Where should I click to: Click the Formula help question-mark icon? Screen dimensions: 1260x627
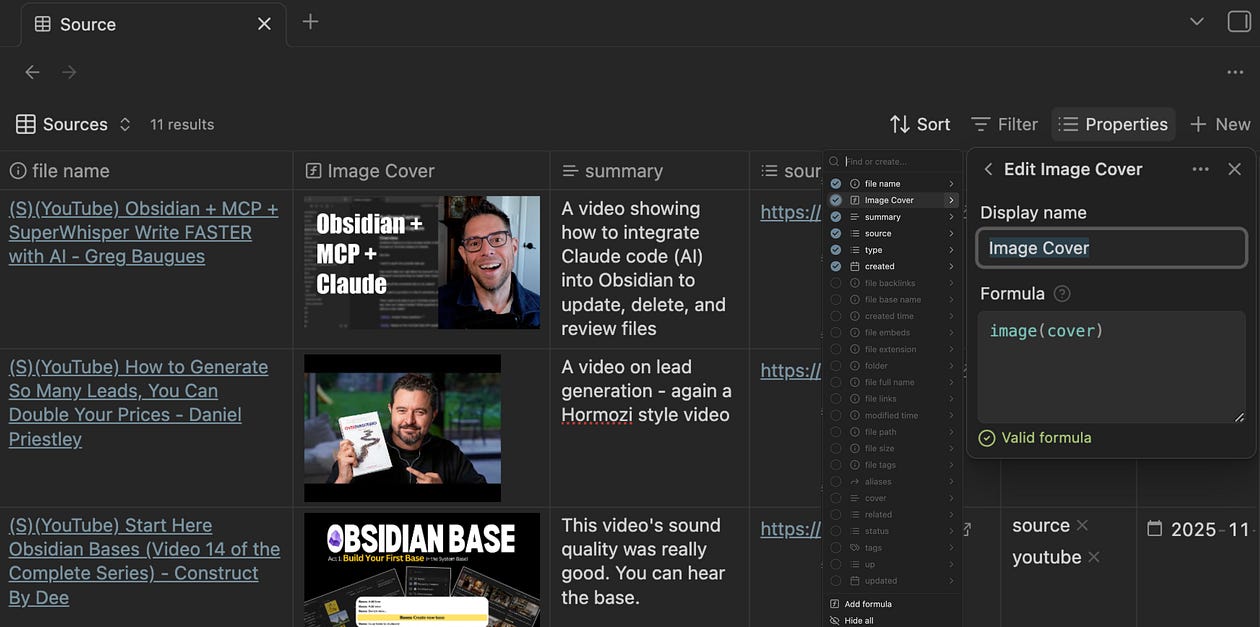coord(1062,293)
